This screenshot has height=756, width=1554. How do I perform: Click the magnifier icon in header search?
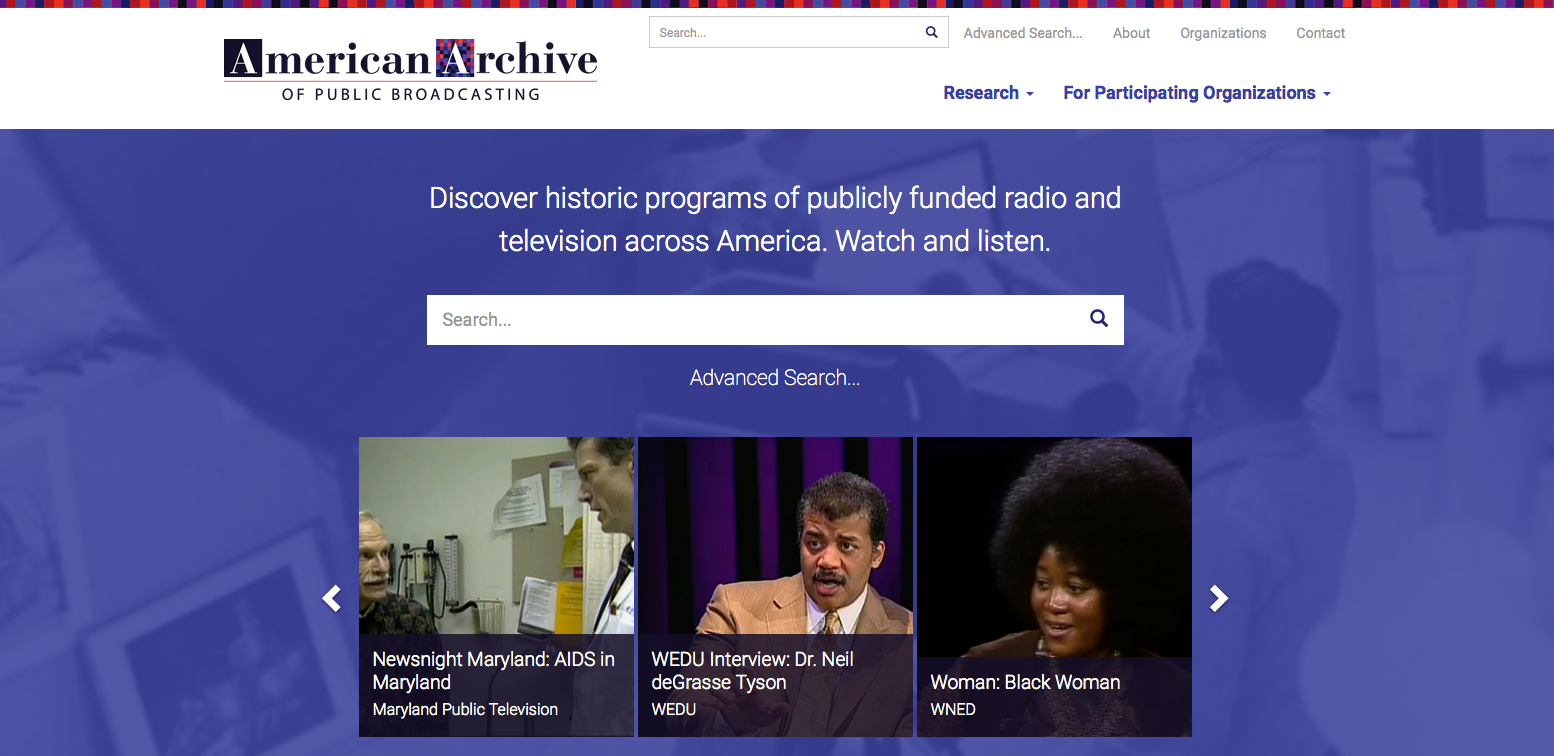point(931,32)
